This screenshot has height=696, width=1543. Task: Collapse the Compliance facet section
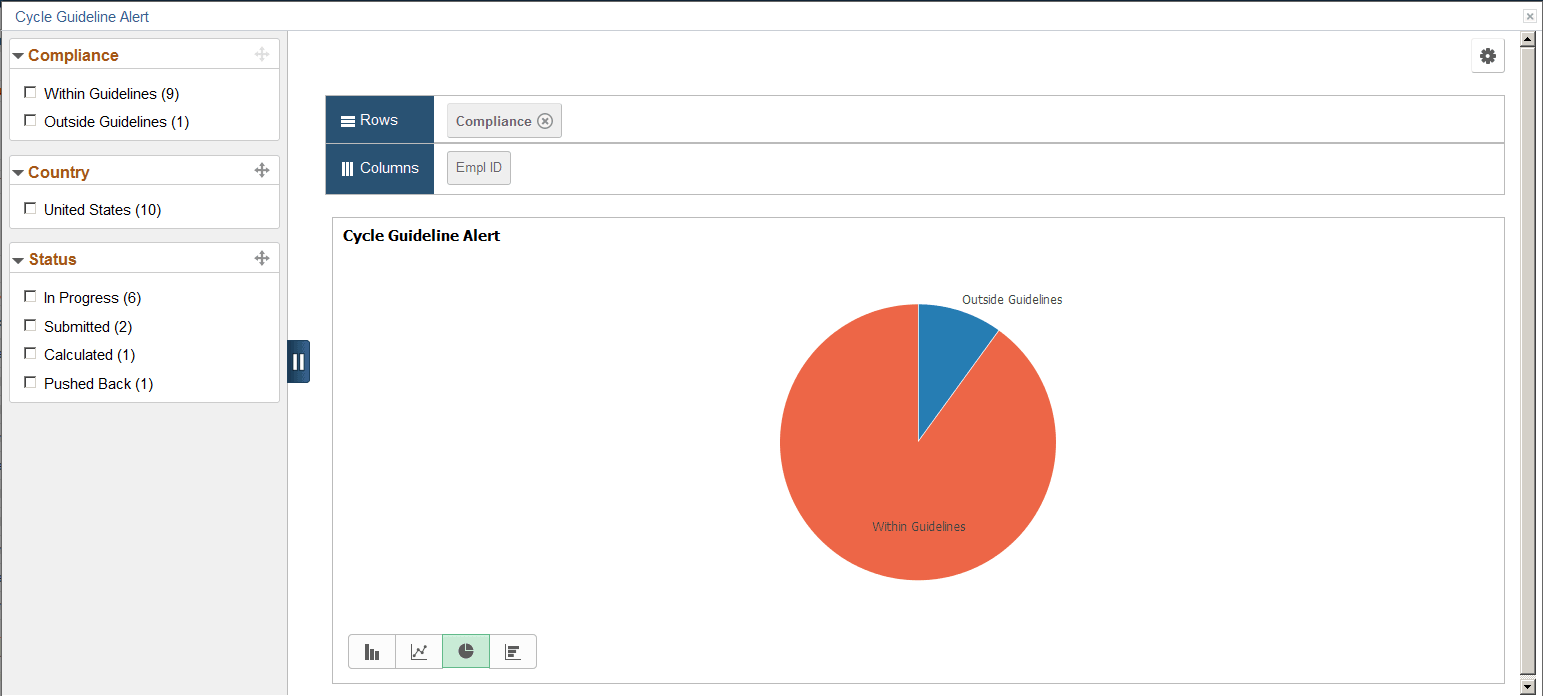(x=17, y=54)
